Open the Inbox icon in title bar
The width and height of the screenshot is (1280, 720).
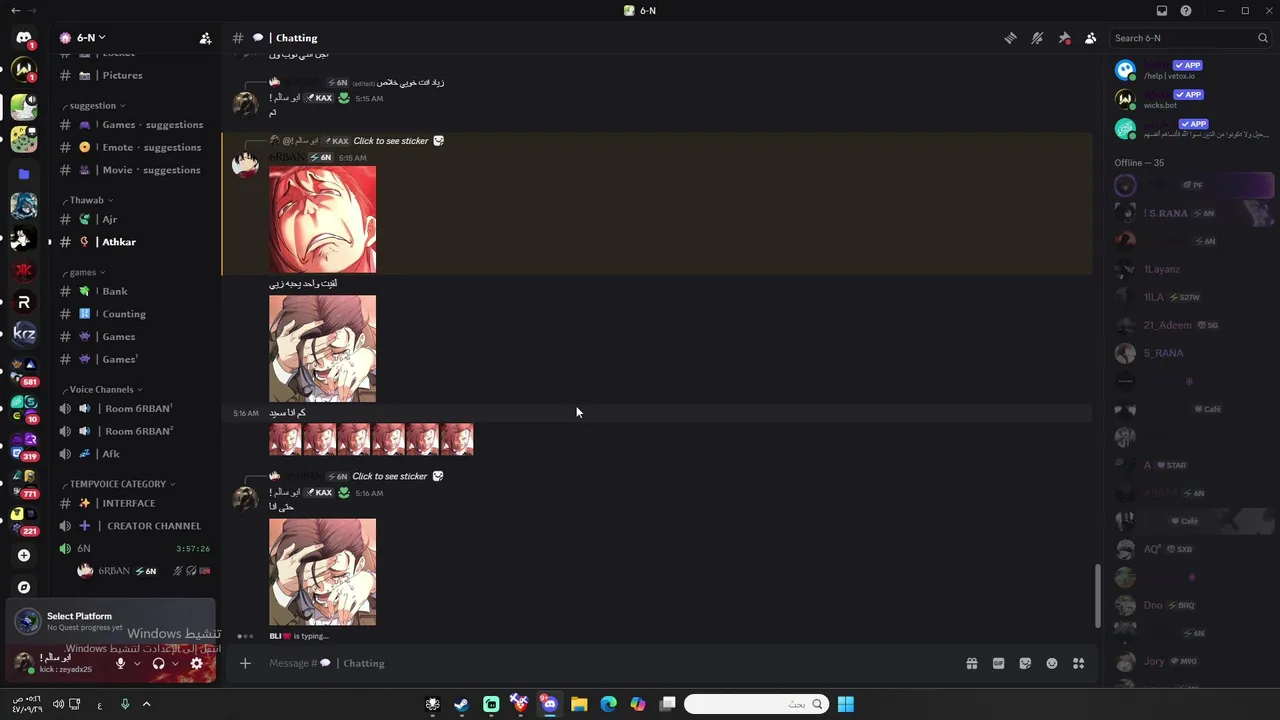tap(1162, 11)
